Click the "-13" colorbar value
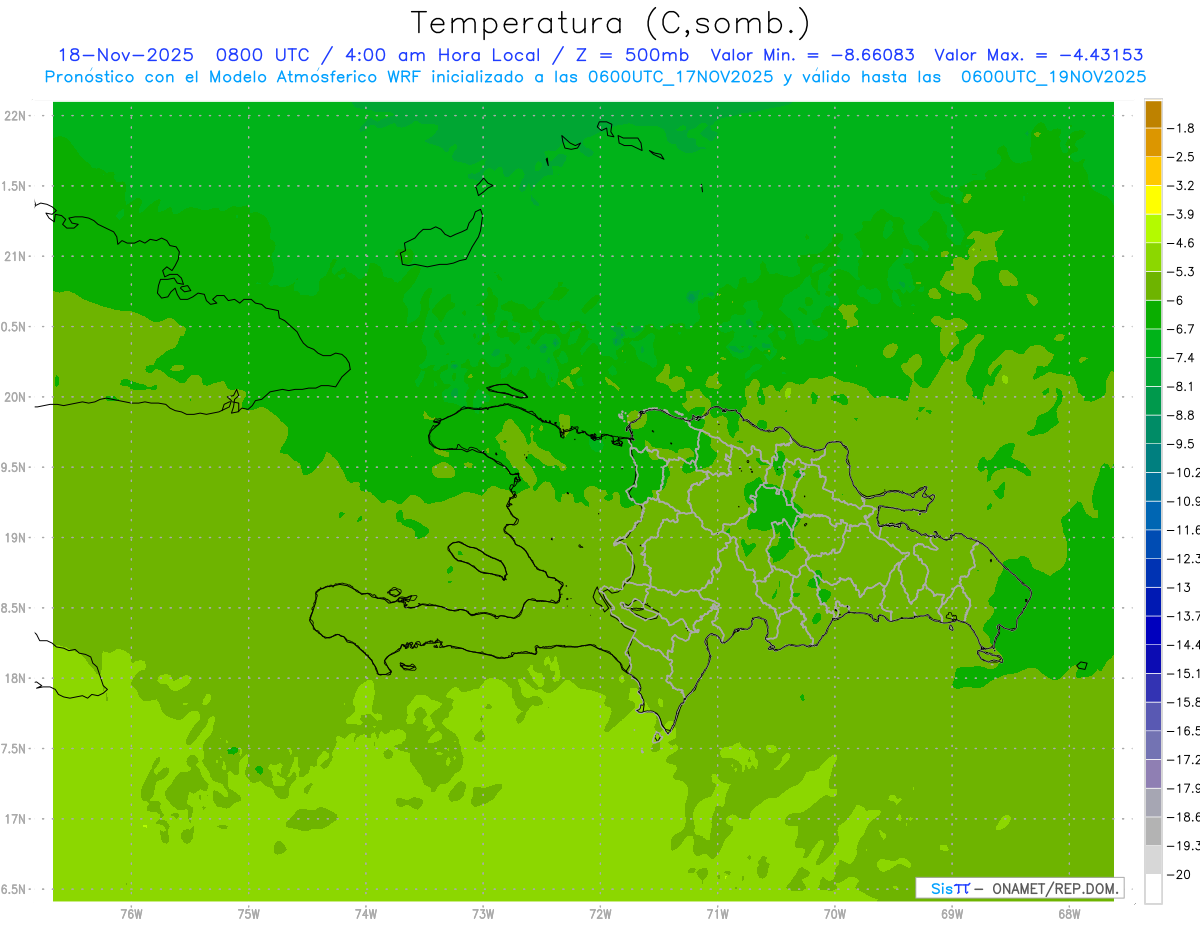 coord(1180,587)
